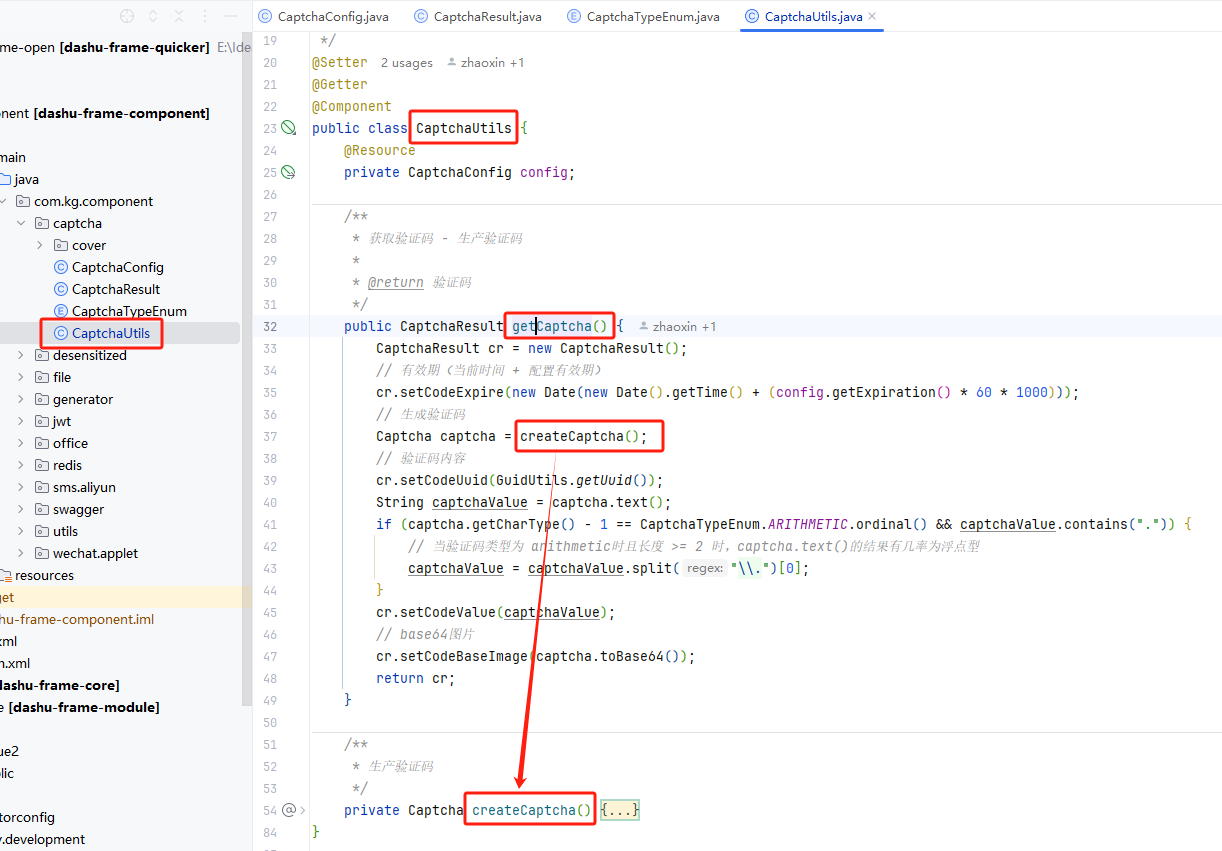Screen dimensions: 1222x851
Task: Expand folded createCaptcha method arrow
Action: click(x=303, y=810)
